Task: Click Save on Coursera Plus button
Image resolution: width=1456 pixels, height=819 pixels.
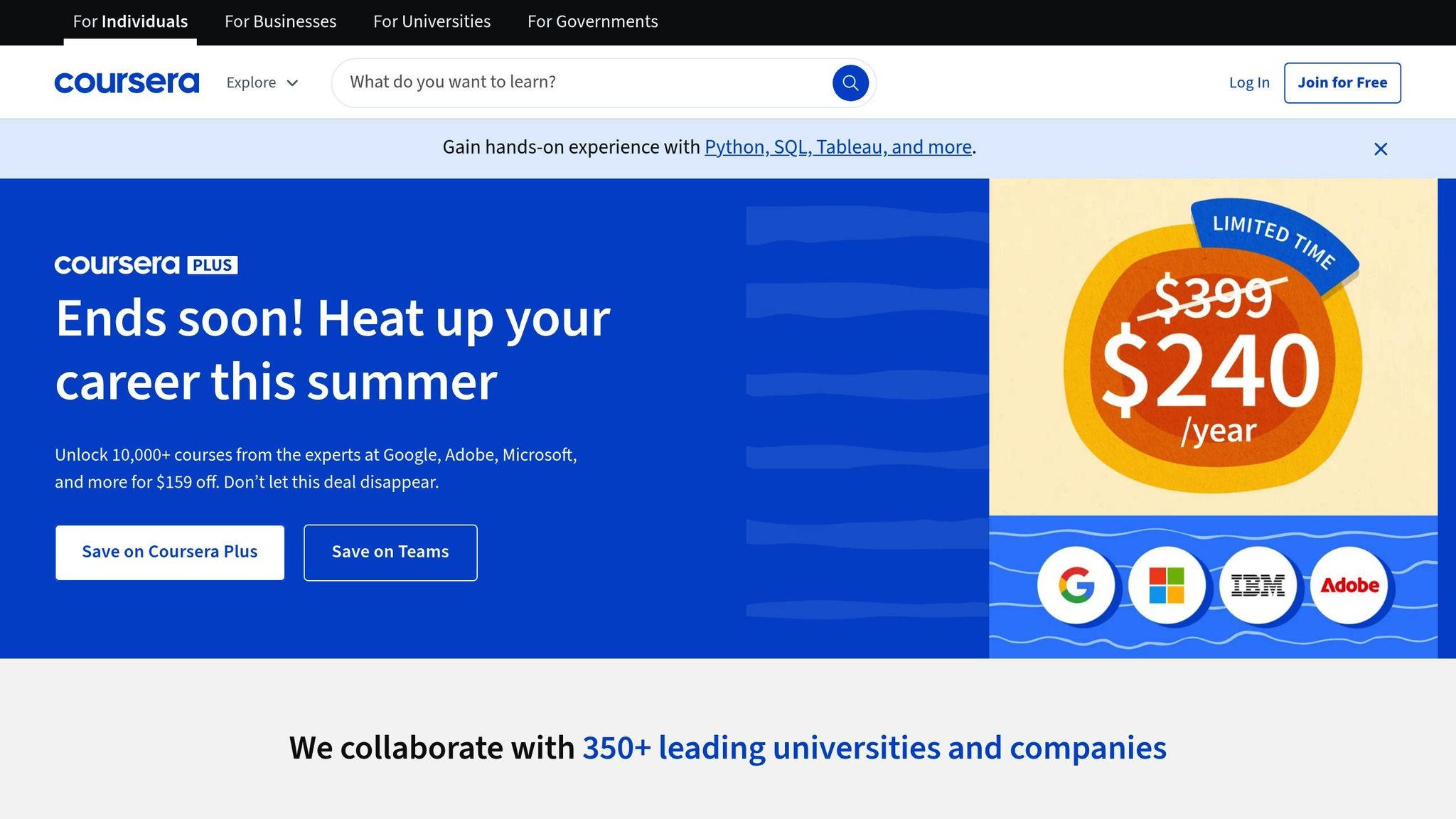Action: point(170,552)
